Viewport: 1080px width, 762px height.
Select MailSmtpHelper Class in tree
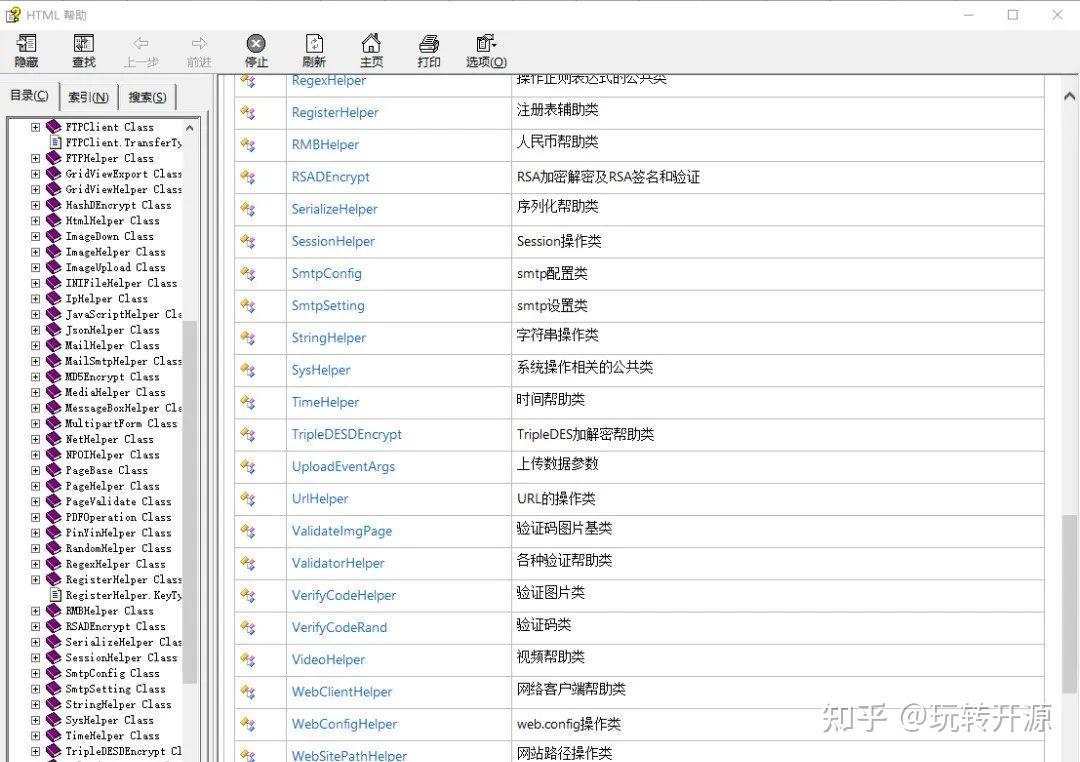123,361
